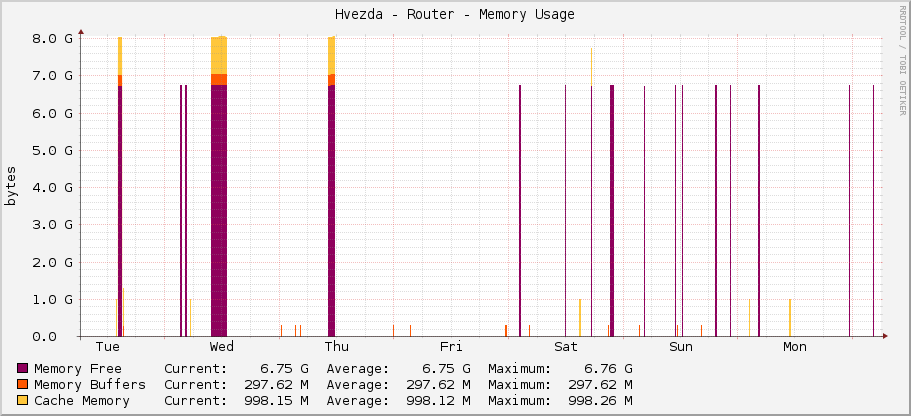Screen dimensions: 911x416
Task: Click the Memory Free purple legend swatch
Action: [23, 368]
